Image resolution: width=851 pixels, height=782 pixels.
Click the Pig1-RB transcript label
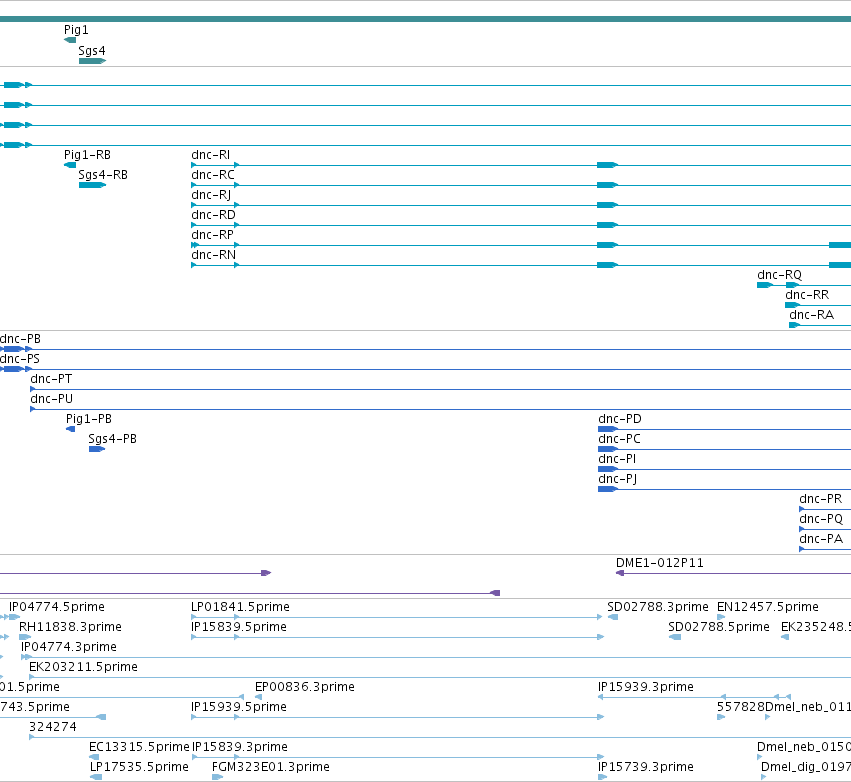click(x=87, y=155)
